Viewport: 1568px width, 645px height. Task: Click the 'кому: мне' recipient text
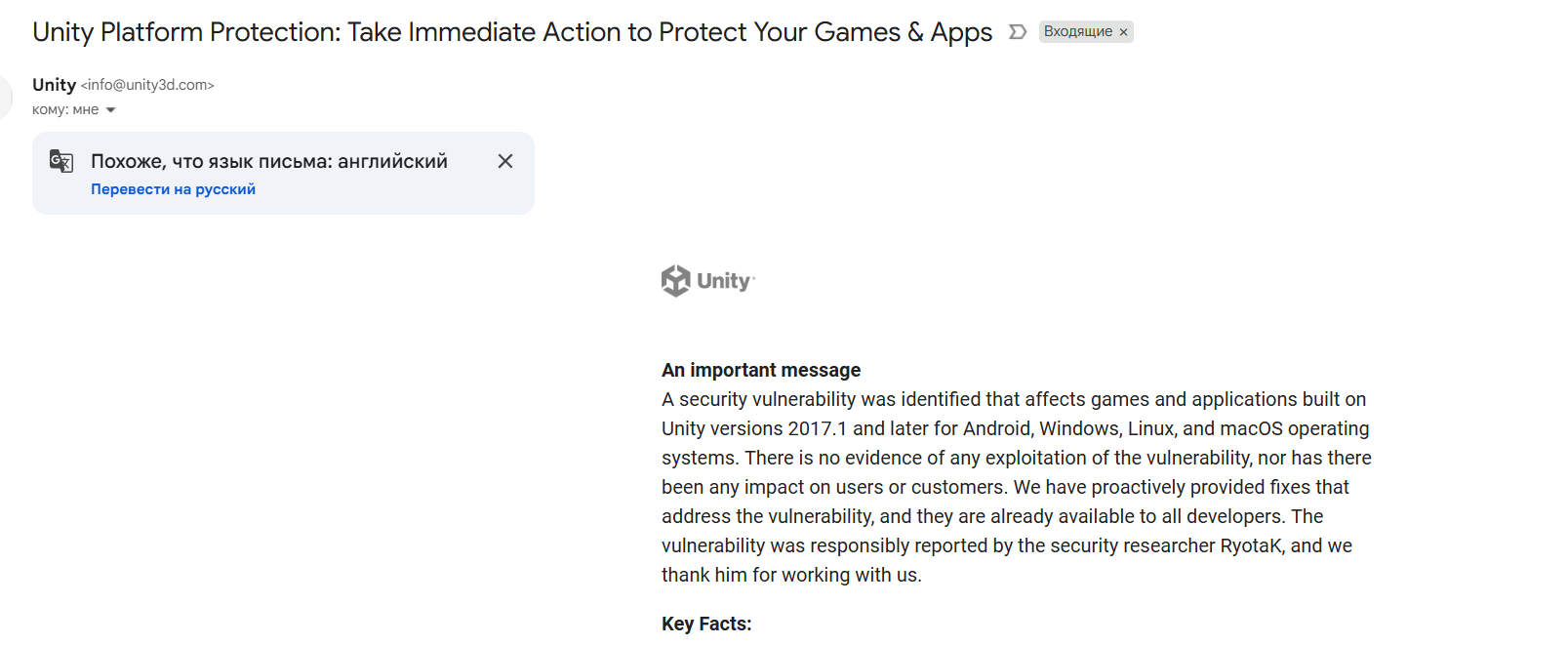tap(64, 110)
